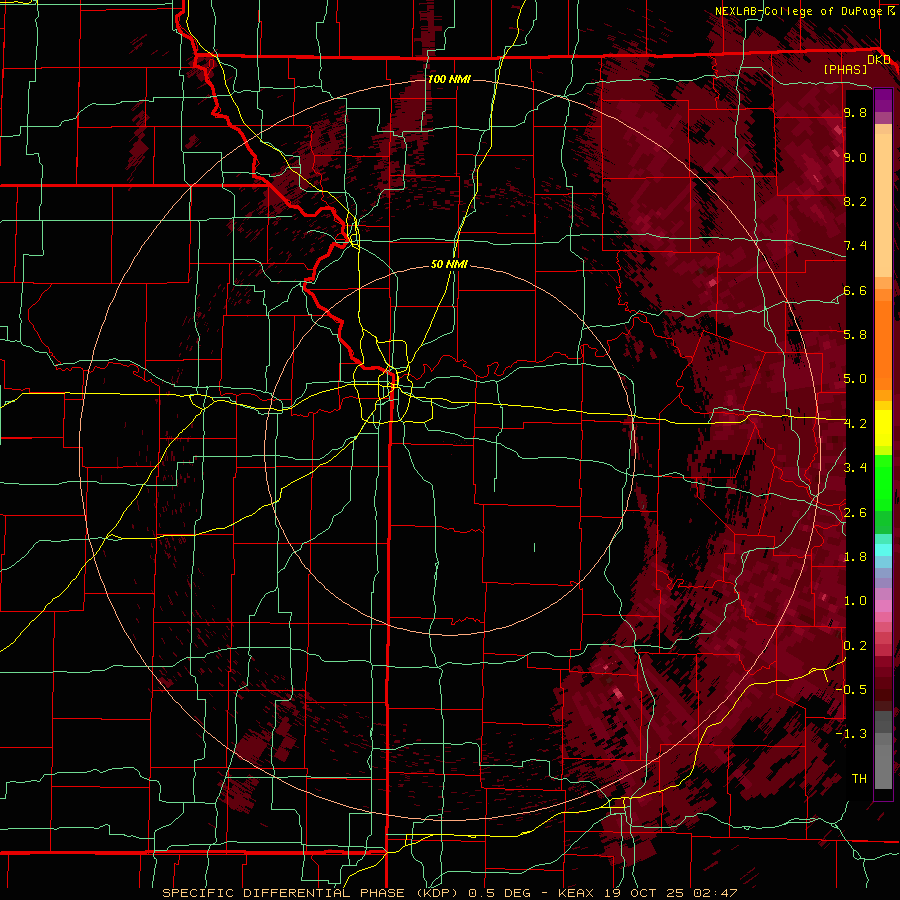Screen dimensions: 900x900
Task: Click the 7.4 scale value
Action: (x=855, y=246)
